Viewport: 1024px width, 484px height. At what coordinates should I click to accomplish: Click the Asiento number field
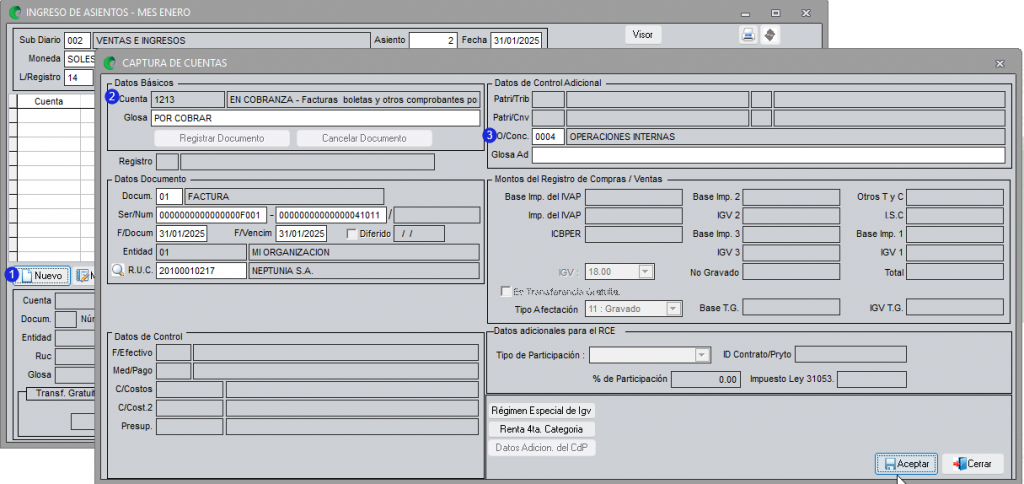pyautogui.click(x=432, y=40)
